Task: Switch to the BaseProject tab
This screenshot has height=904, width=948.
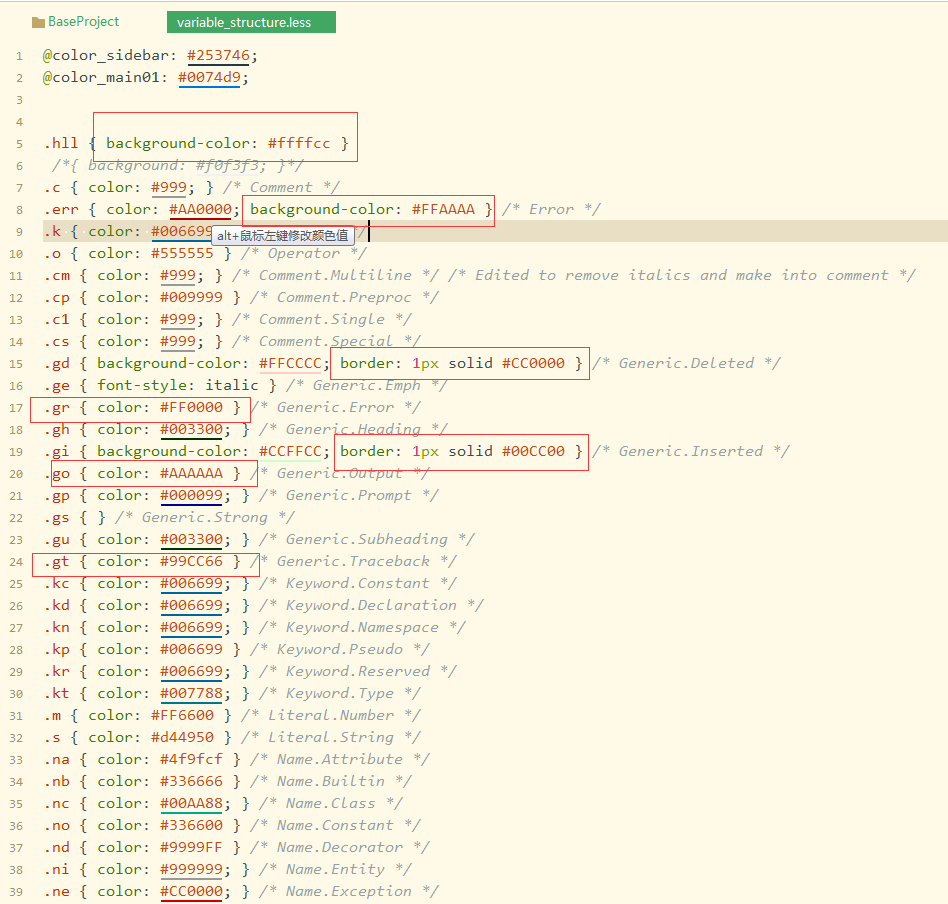Action: click(83, 22)
